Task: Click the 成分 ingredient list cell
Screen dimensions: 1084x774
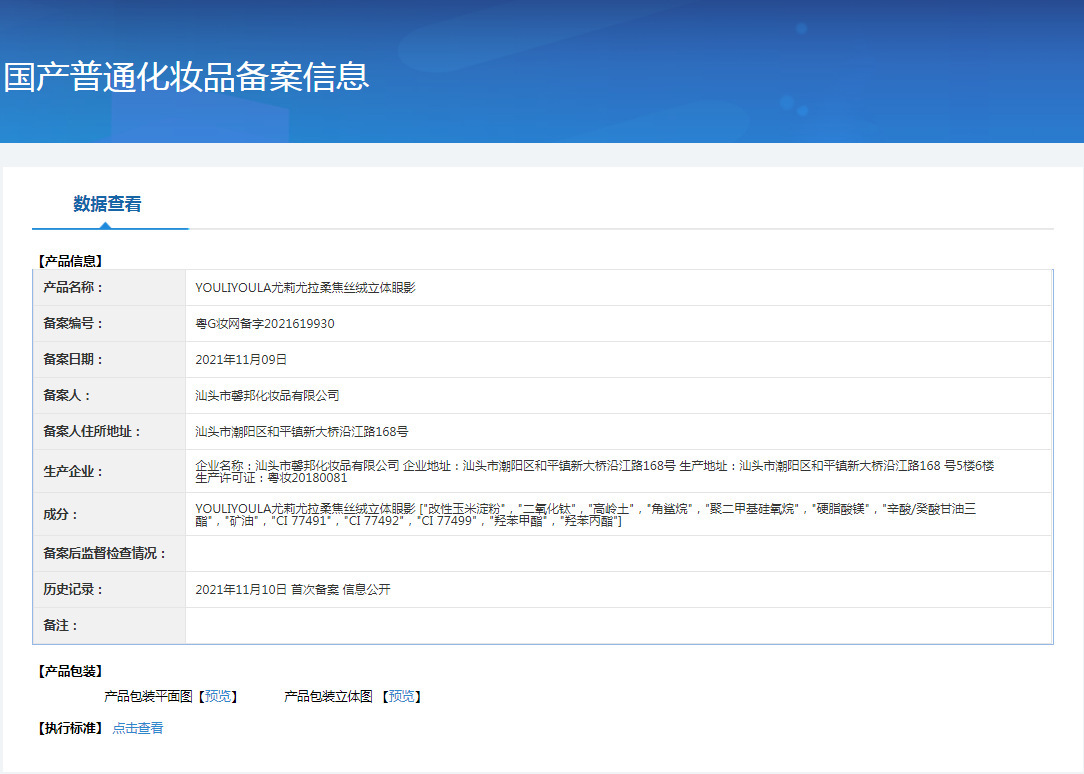Action: pyautogui.click(x=618, y=514)
